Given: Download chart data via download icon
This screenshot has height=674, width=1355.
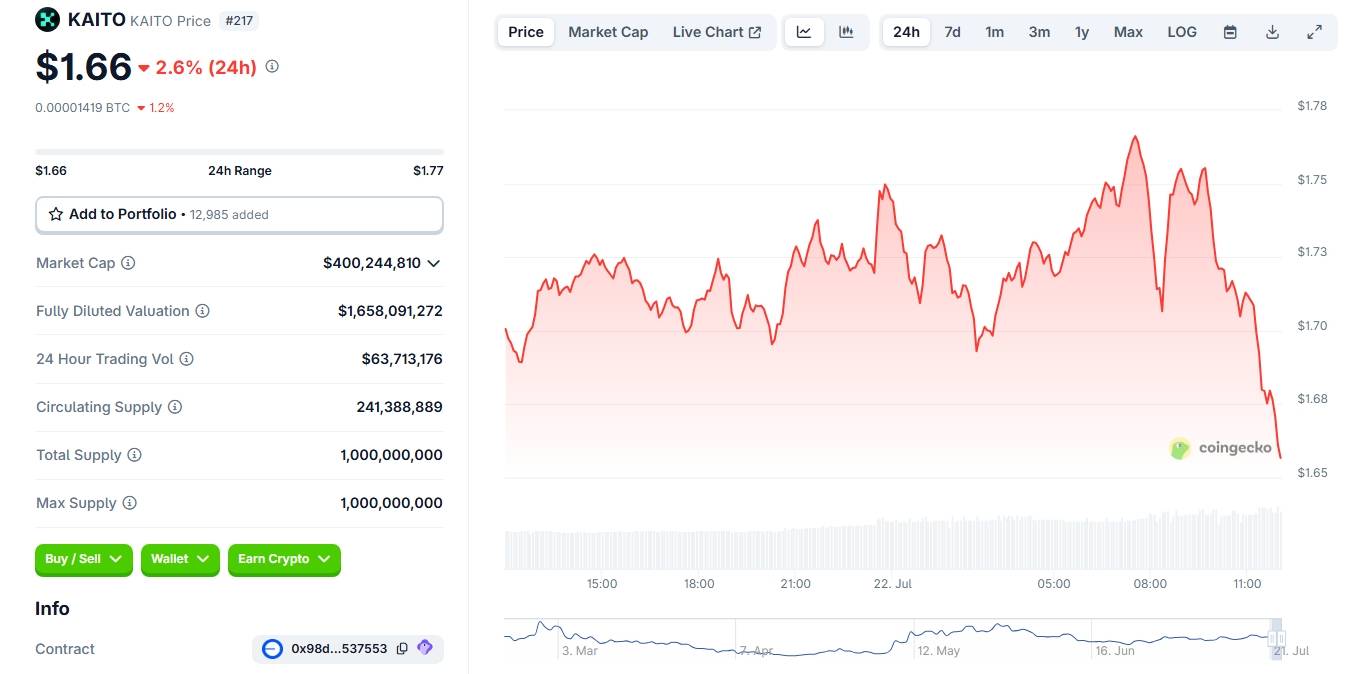Looking at the screenshot, I should [1272, 32].
